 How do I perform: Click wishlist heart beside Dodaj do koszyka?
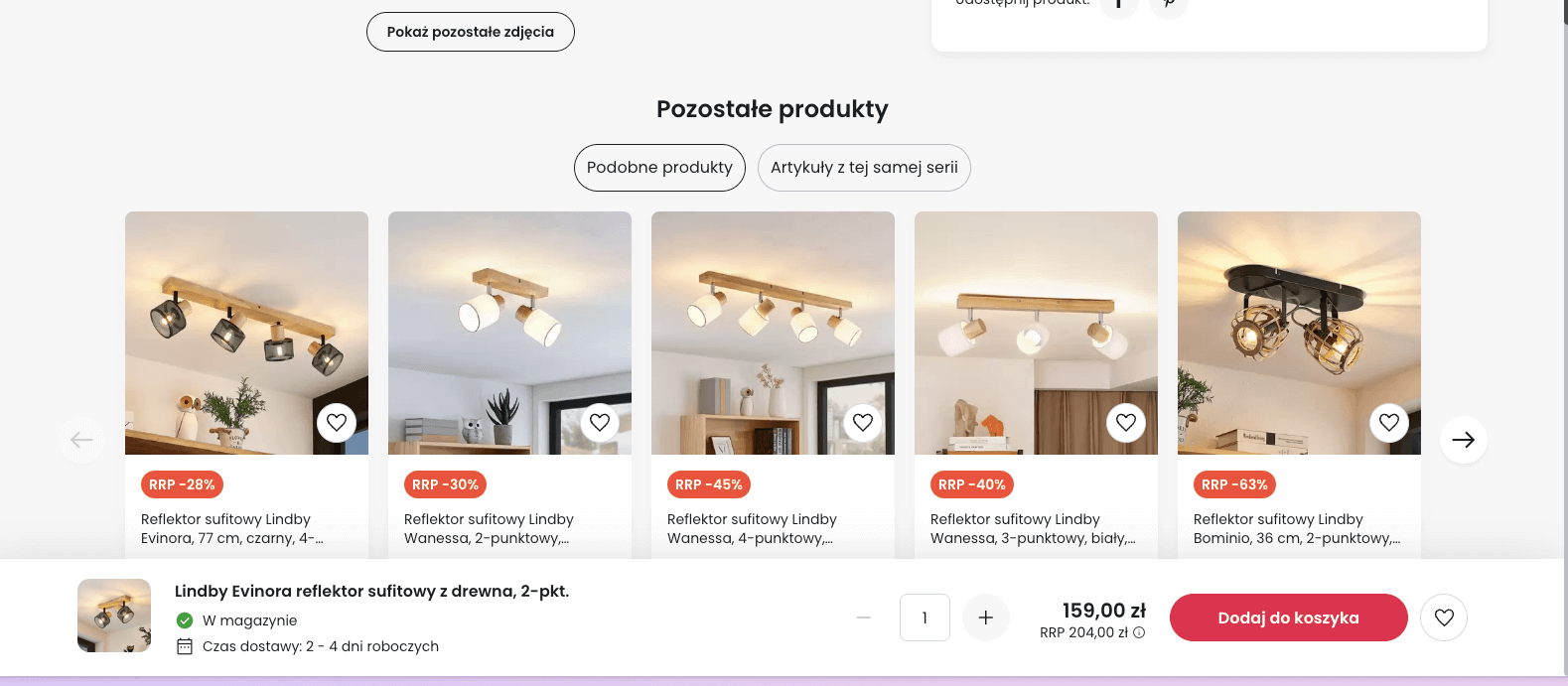tap(1444, 617)
